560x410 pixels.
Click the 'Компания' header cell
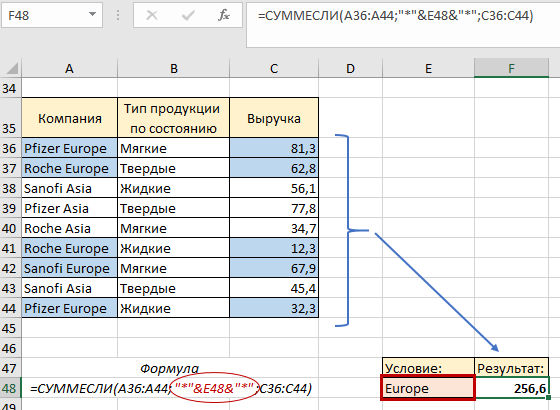tap(70, 118)
